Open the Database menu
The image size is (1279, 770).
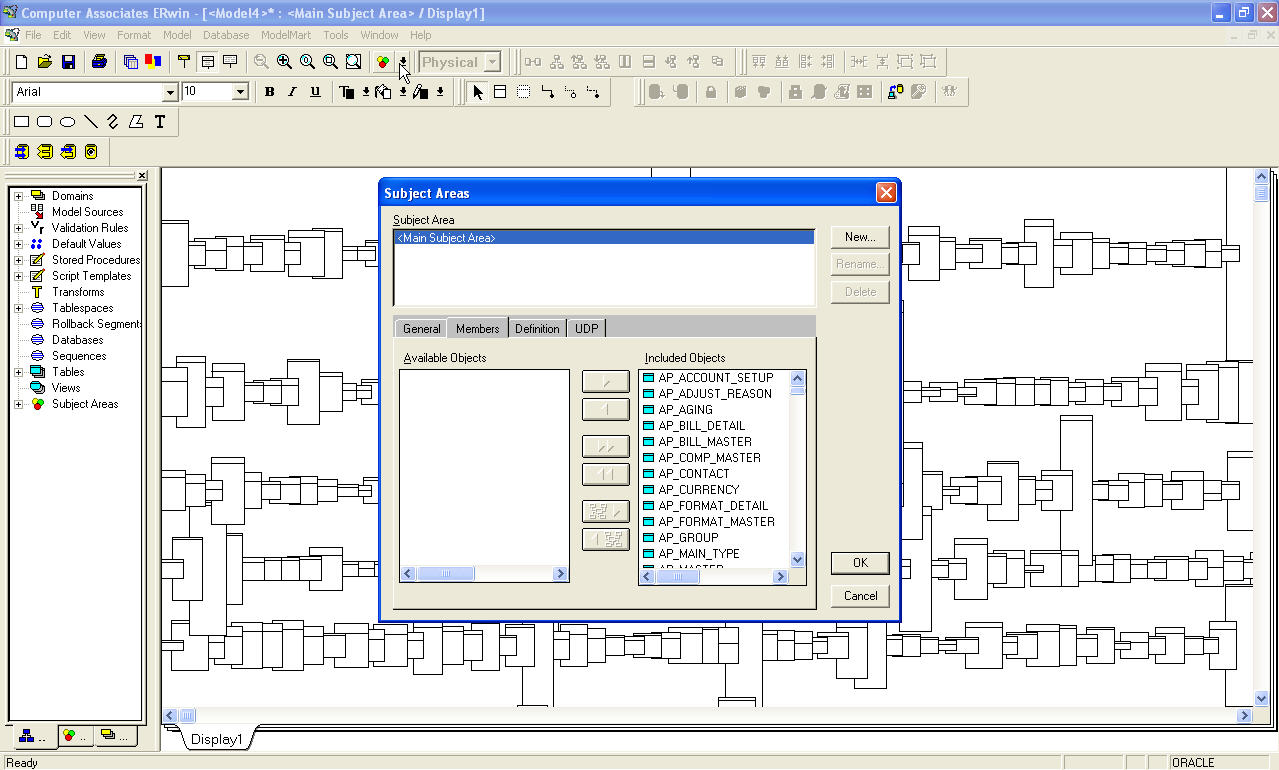[225, 35]
